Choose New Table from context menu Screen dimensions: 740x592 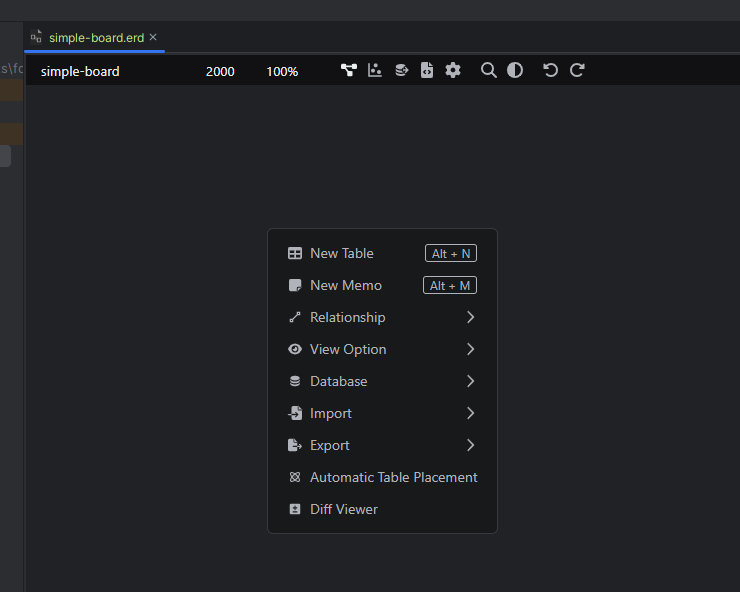point(382,254)
